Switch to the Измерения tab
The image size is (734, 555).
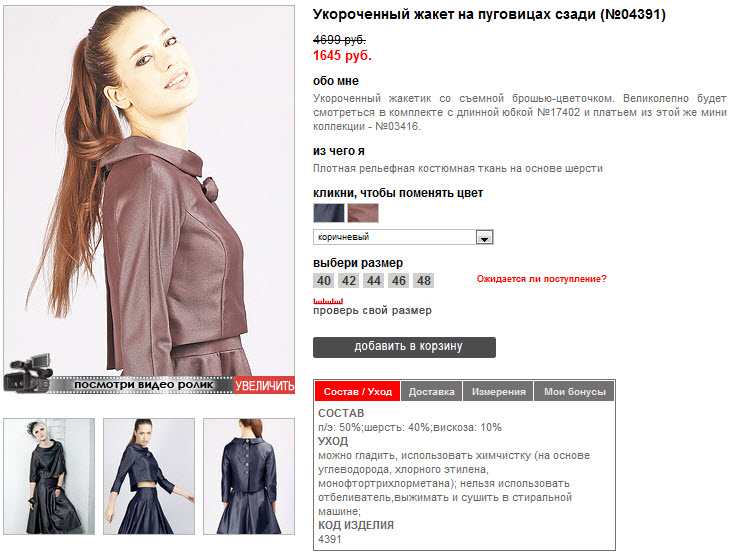pyautogui.click(x=499, y=391)
